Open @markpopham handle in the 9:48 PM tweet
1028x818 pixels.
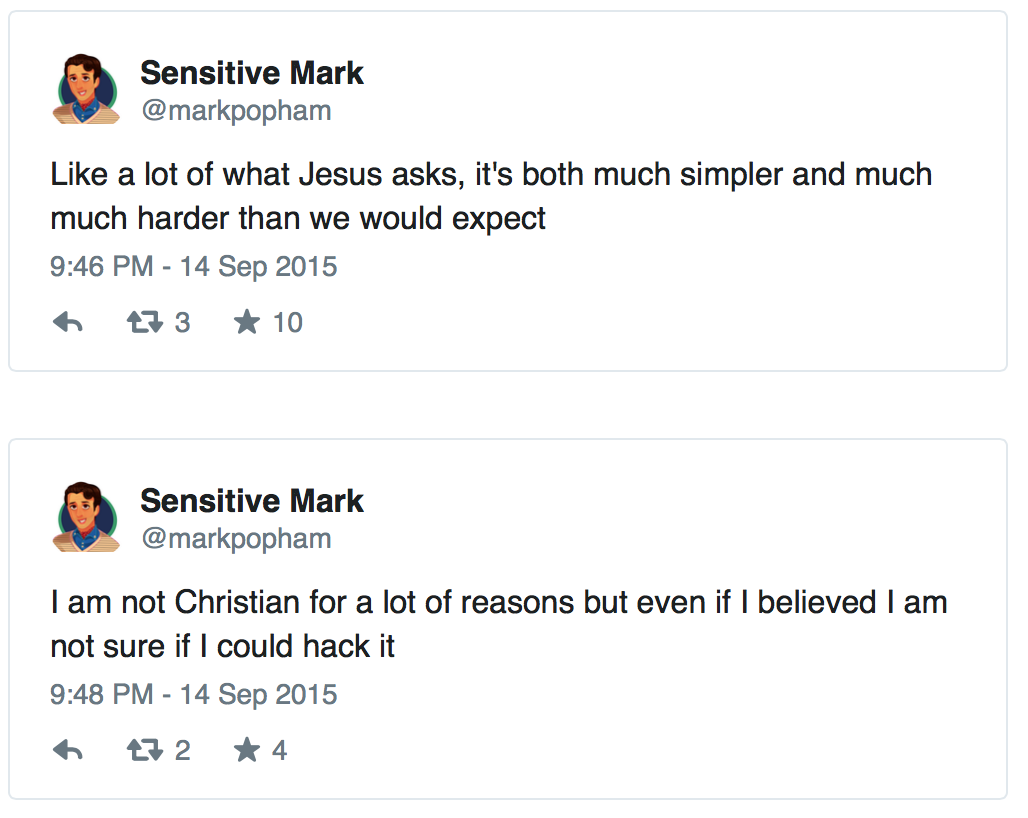point(235,538)
